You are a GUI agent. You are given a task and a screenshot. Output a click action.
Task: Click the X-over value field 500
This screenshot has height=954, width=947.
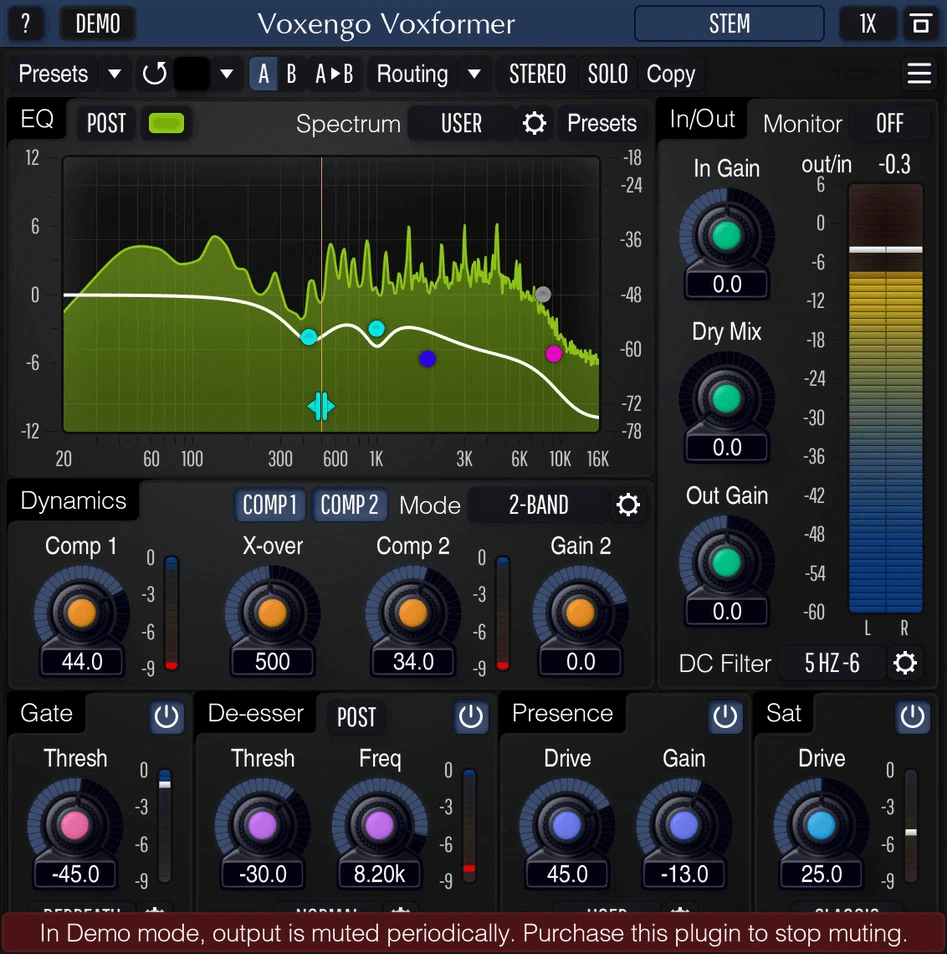pos(272,661)
